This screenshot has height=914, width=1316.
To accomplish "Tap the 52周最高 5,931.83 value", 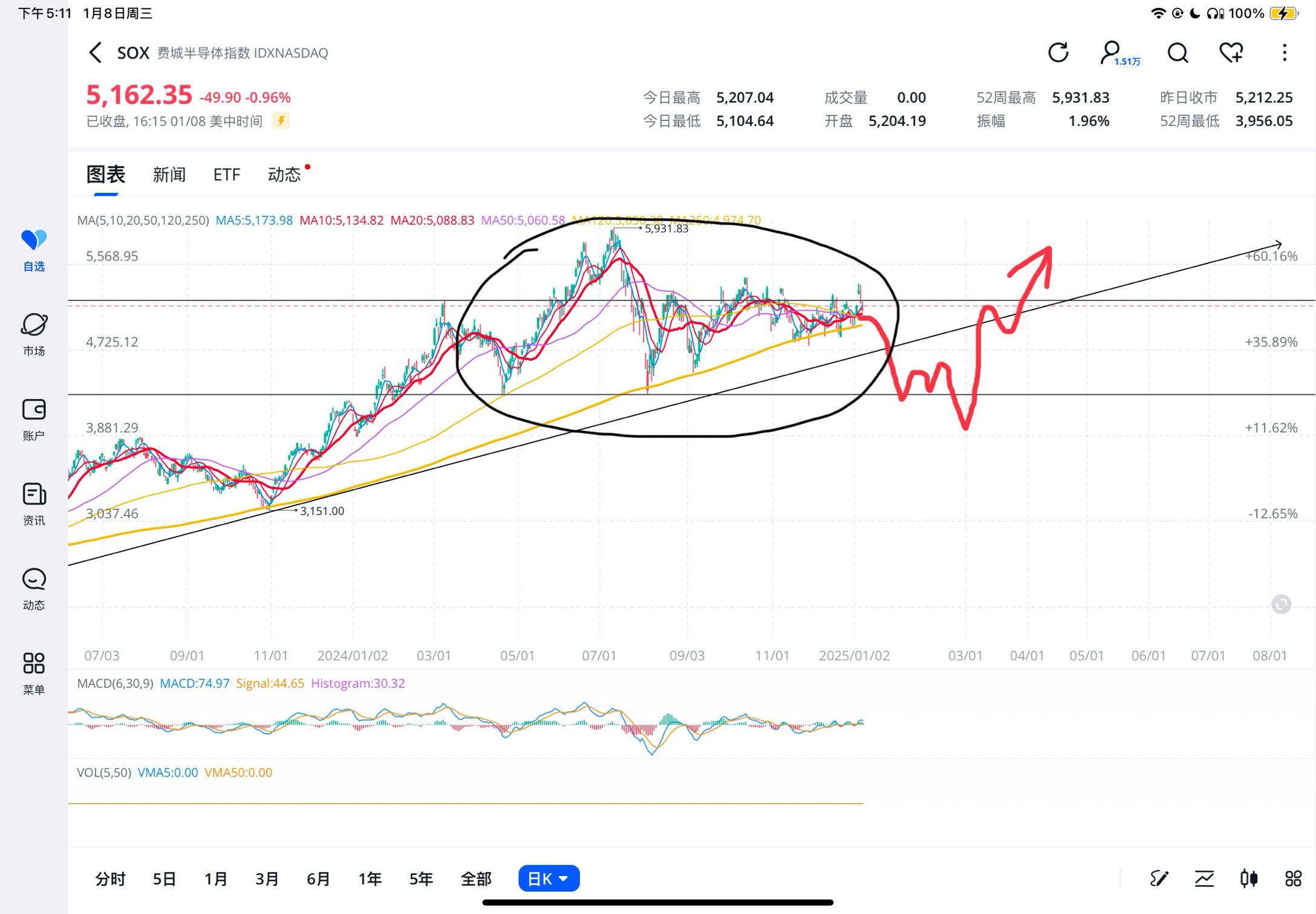I will (x=1080, y=97).
